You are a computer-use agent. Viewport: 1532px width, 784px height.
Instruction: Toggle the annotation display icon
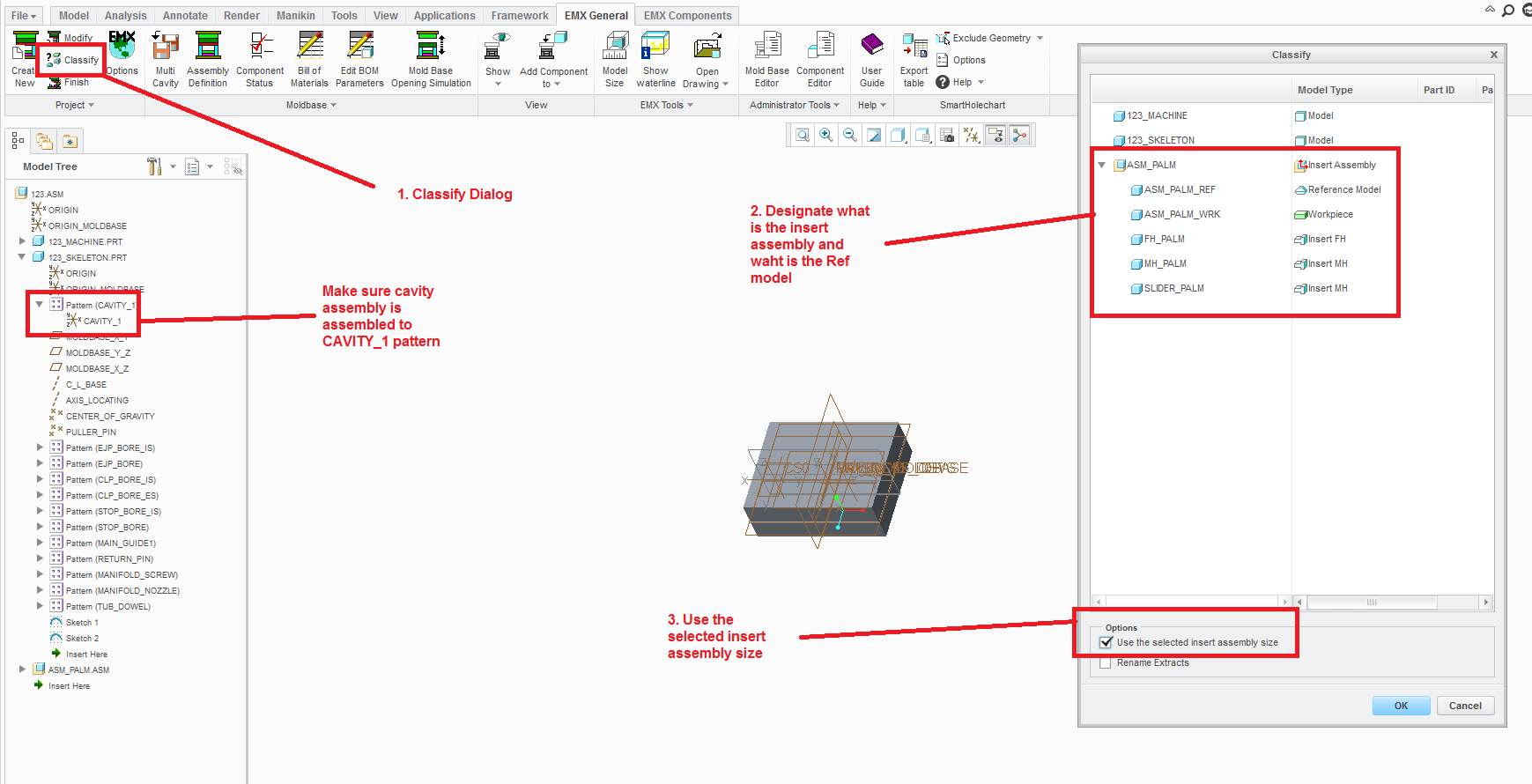pyautogui.click(x=995, y=135)
